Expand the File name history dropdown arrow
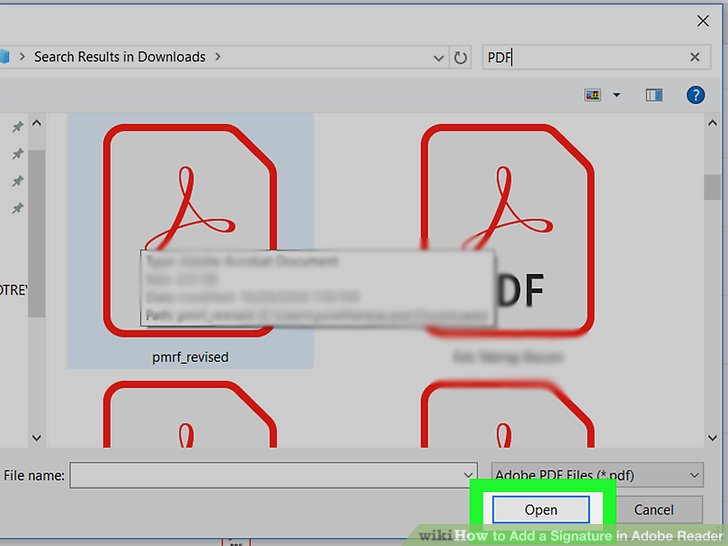The height and width of the screenshot is (546, 728). pos(468,475)
